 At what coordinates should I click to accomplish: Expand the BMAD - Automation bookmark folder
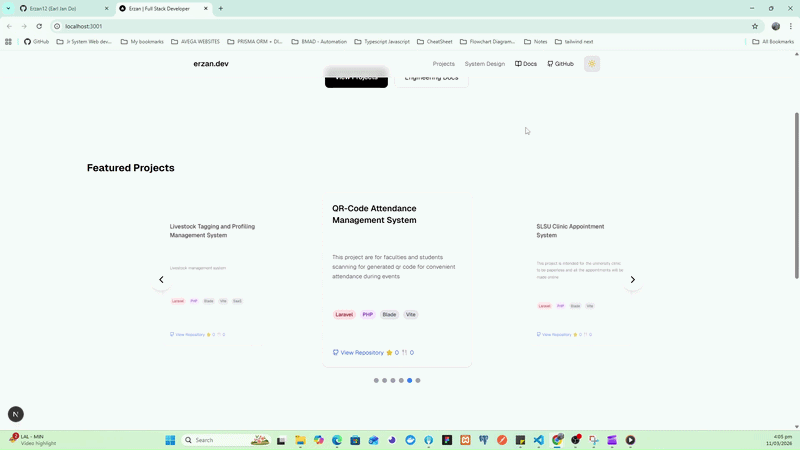(x=319, y=42)
